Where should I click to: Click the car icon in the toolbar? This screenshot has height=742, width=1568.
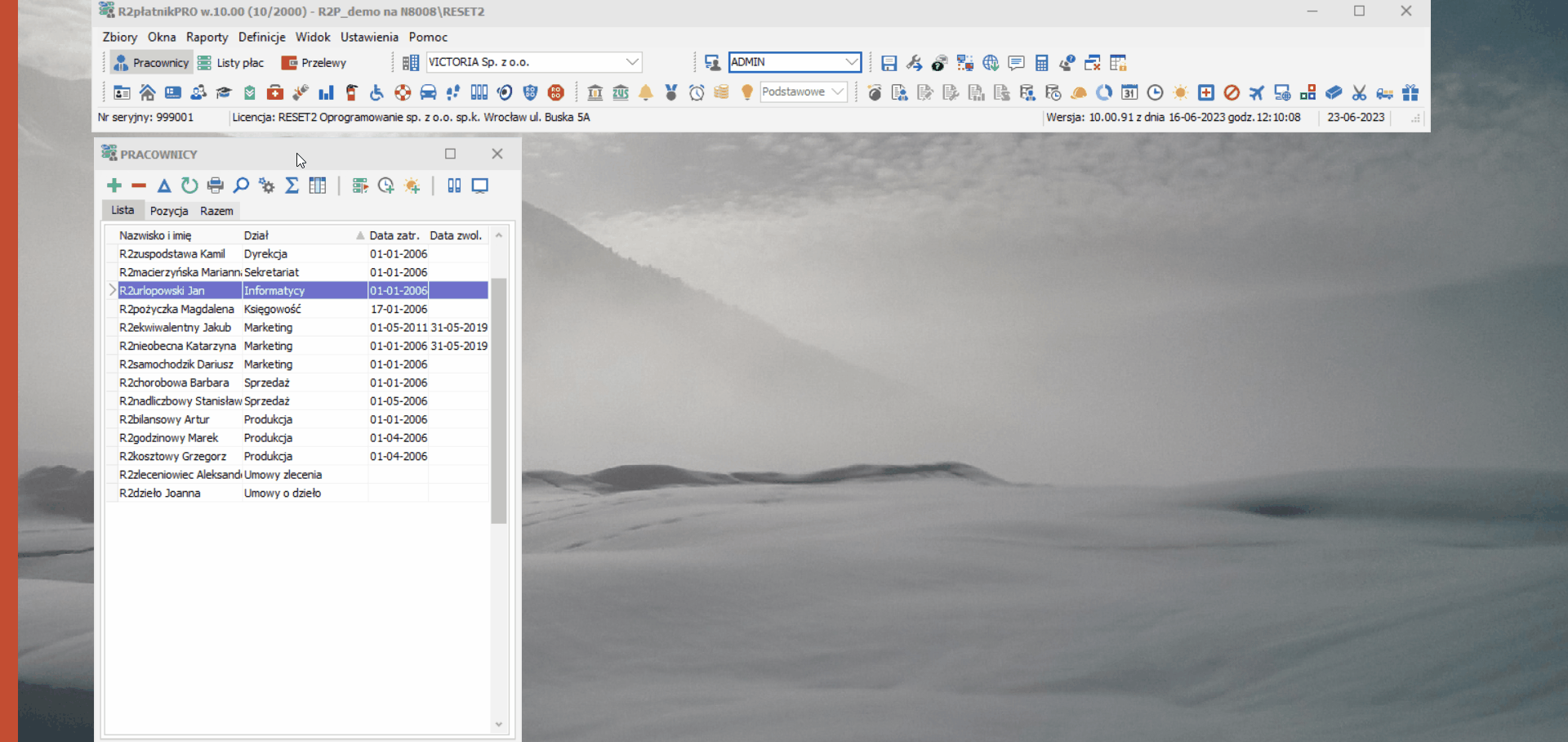(x=428, y=92)
